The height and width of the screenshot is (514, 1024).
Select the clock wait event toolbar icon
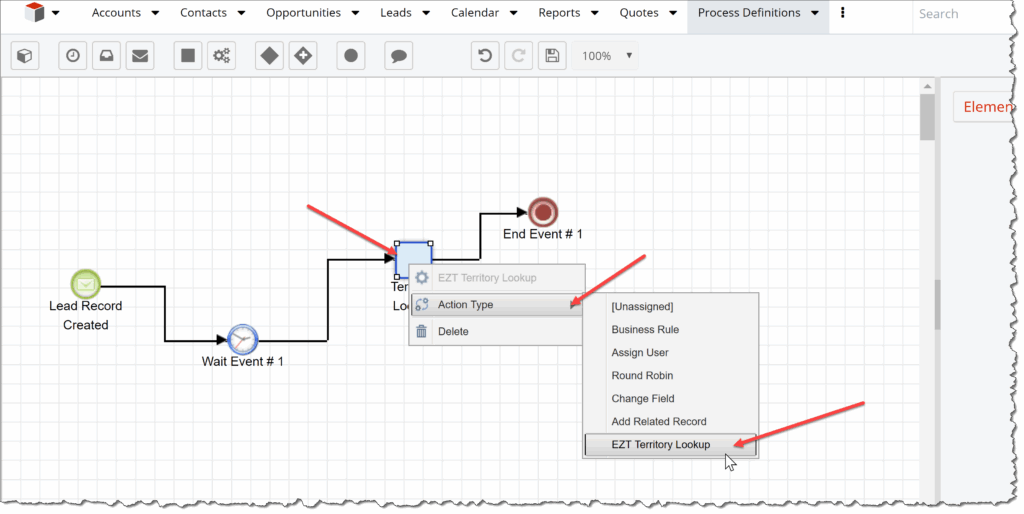tap(73, 56)
